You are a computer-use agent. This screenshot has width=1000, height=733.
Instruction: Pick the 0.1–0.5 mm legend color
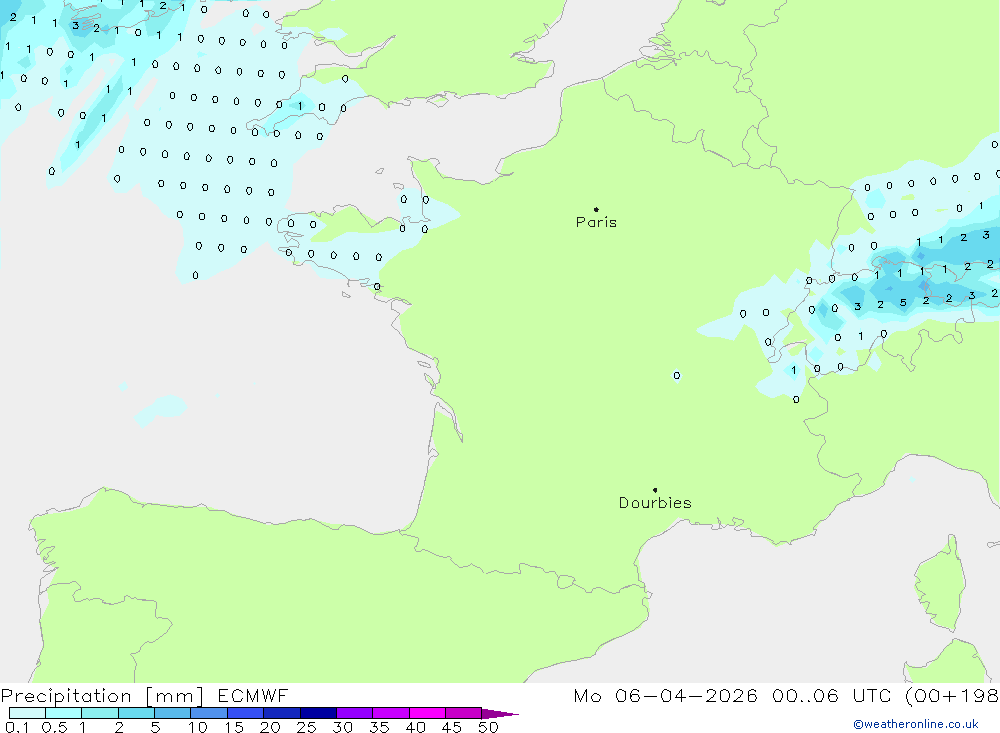point(27,713)
